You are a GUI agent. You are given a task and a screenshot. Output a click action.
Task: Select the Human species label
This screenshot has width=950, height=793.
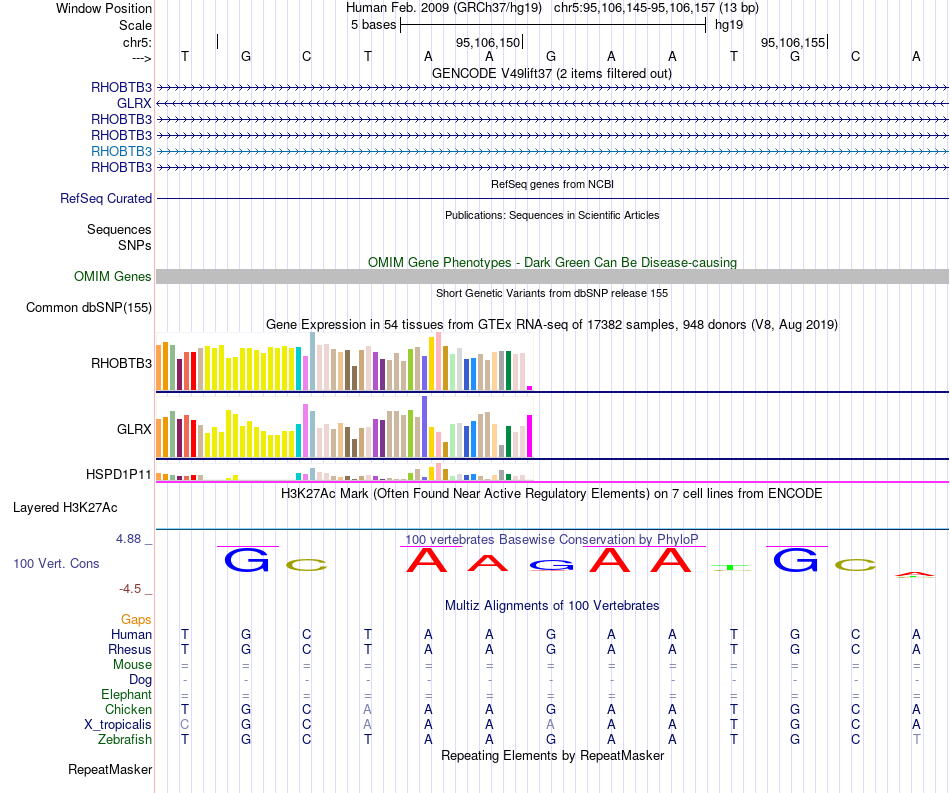131,634
